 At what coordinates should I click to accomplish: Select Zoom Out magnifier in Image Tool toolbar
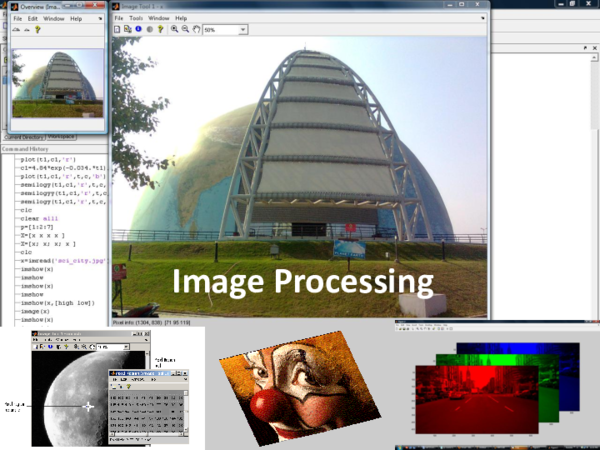(186, 29)
